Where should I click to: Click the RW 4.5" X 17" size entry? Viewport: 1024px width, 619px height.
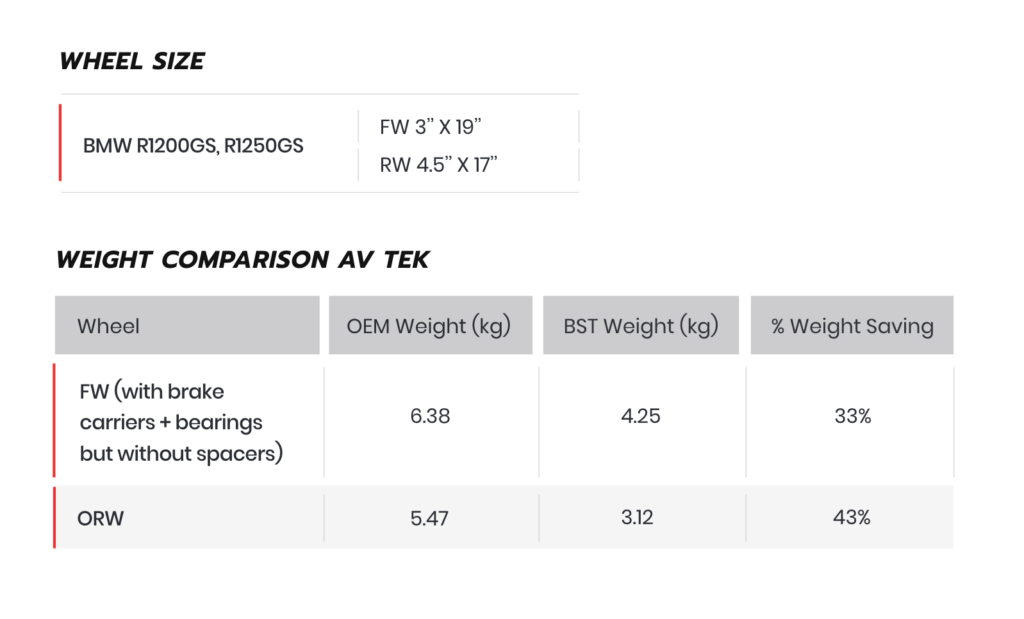coord(438,165)
